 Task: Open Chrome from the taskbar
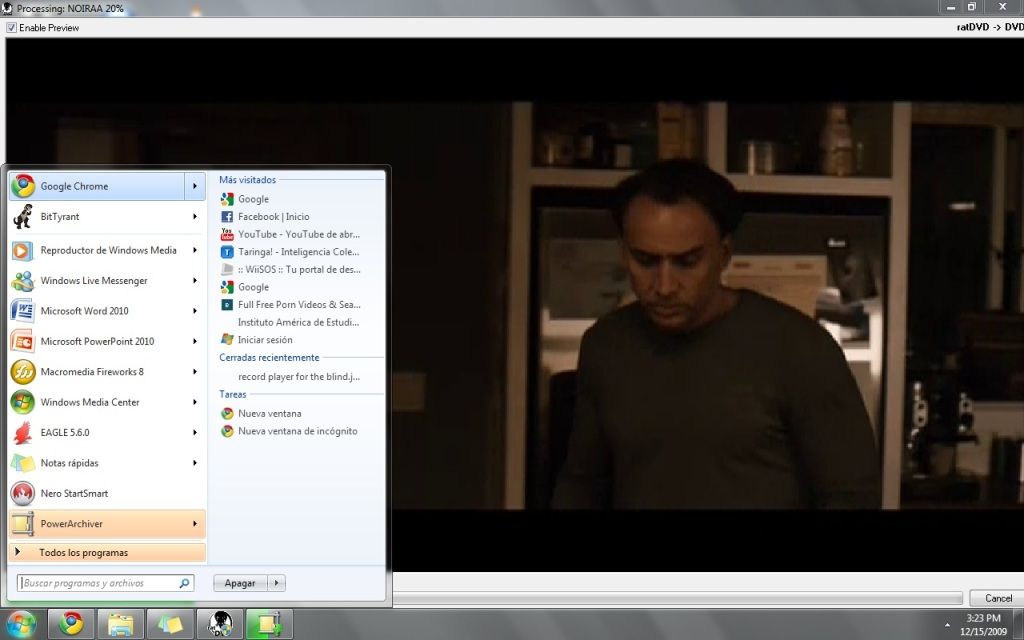(72, 624)
